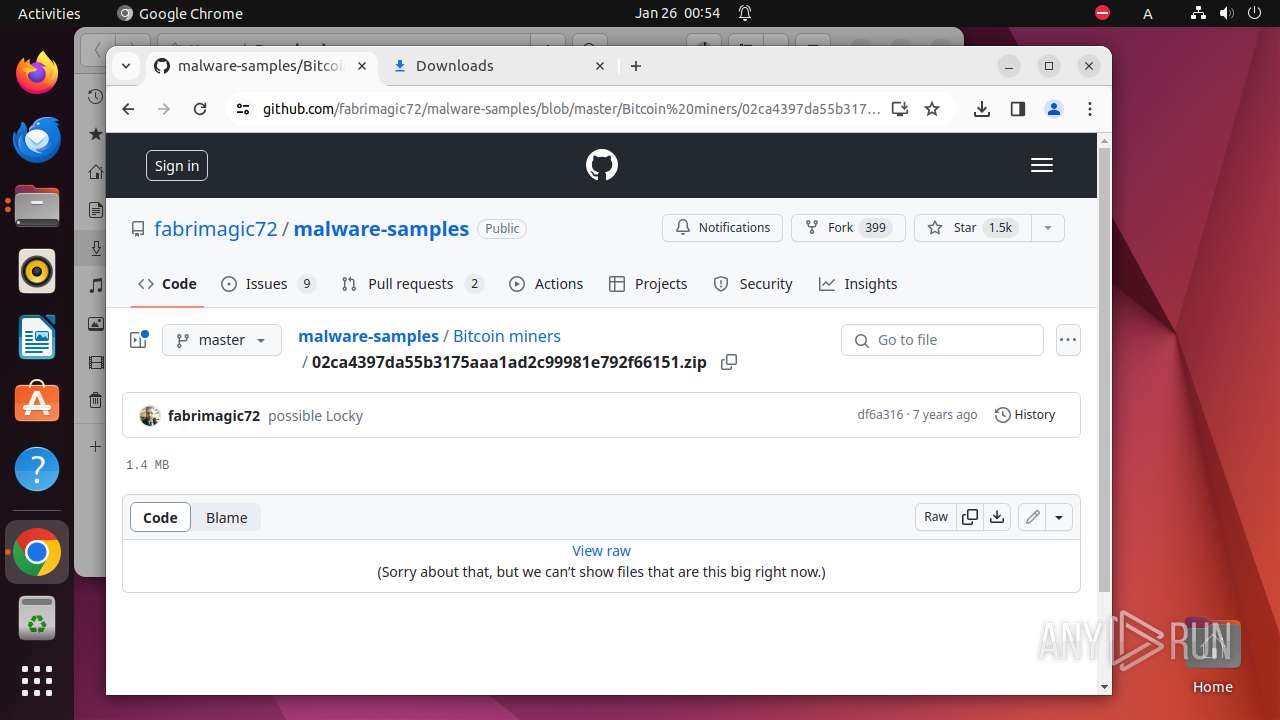Click the pencil edit file icon
Screen dimensions: 1280x720
point(1032,517)
